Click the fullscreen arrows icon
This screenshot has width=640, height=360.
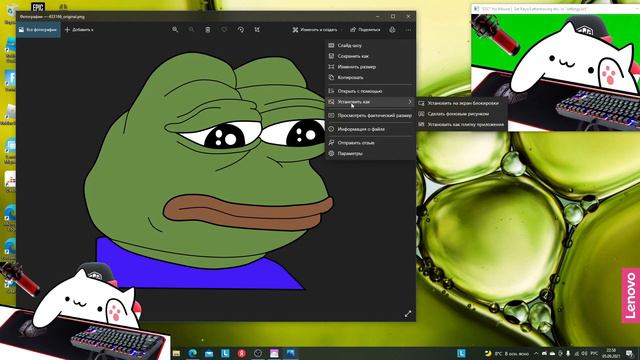(408, 314)
